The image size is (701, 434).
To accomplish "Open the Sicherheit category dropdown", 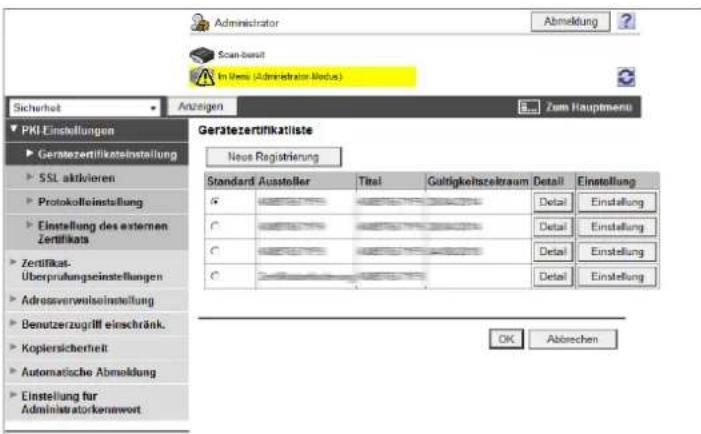I will point(84,108).
